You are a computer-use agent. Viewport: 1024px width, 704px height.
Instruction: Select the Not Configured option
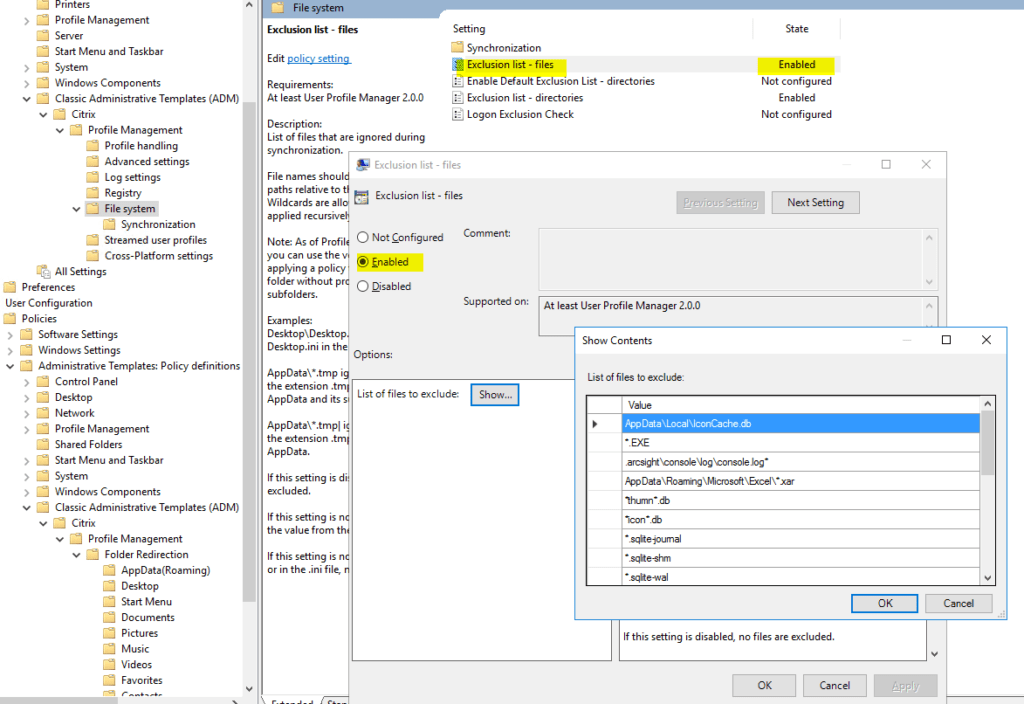[363, 237]
